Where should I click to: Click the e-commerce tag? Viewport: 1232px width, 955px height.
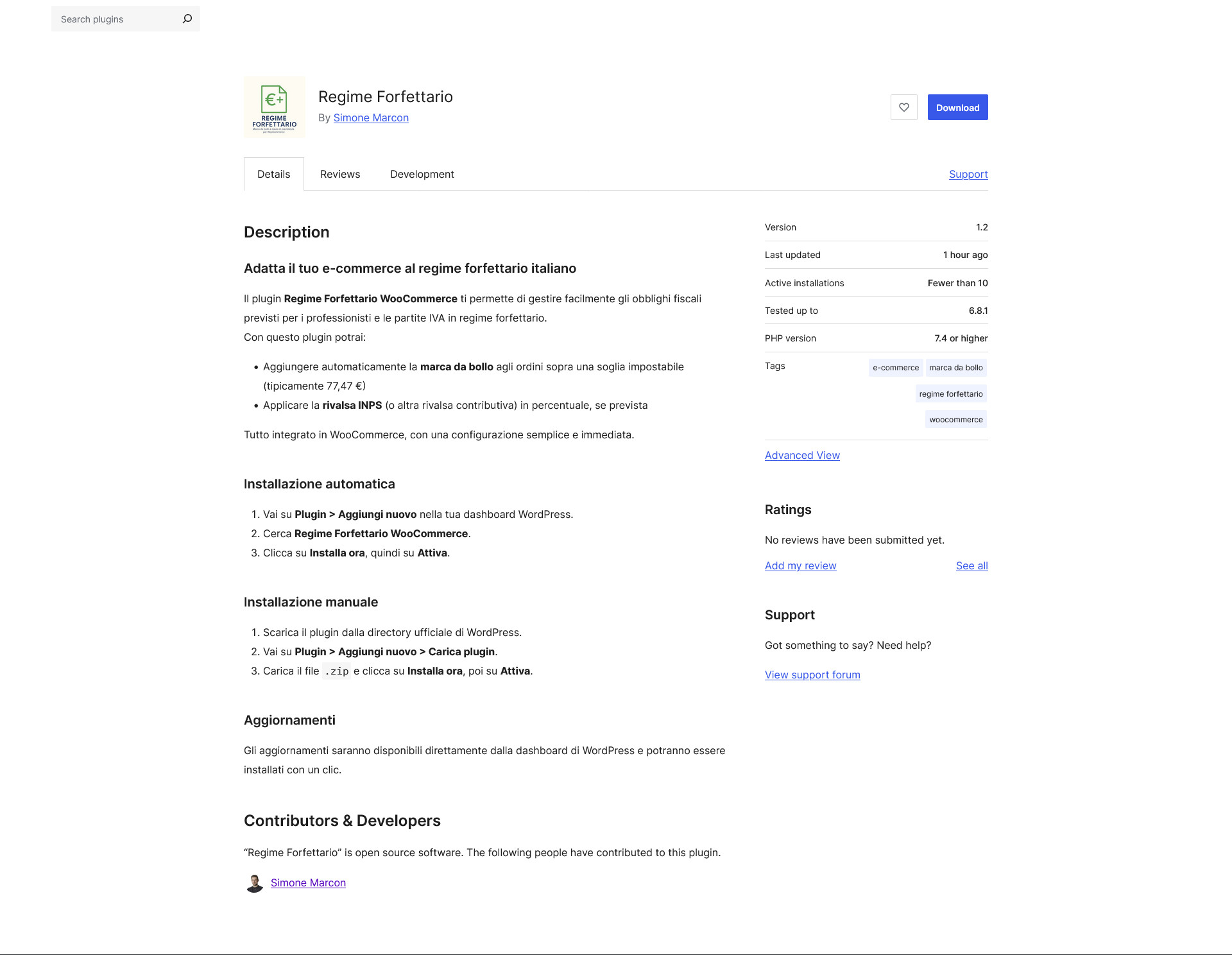(896, 368)
